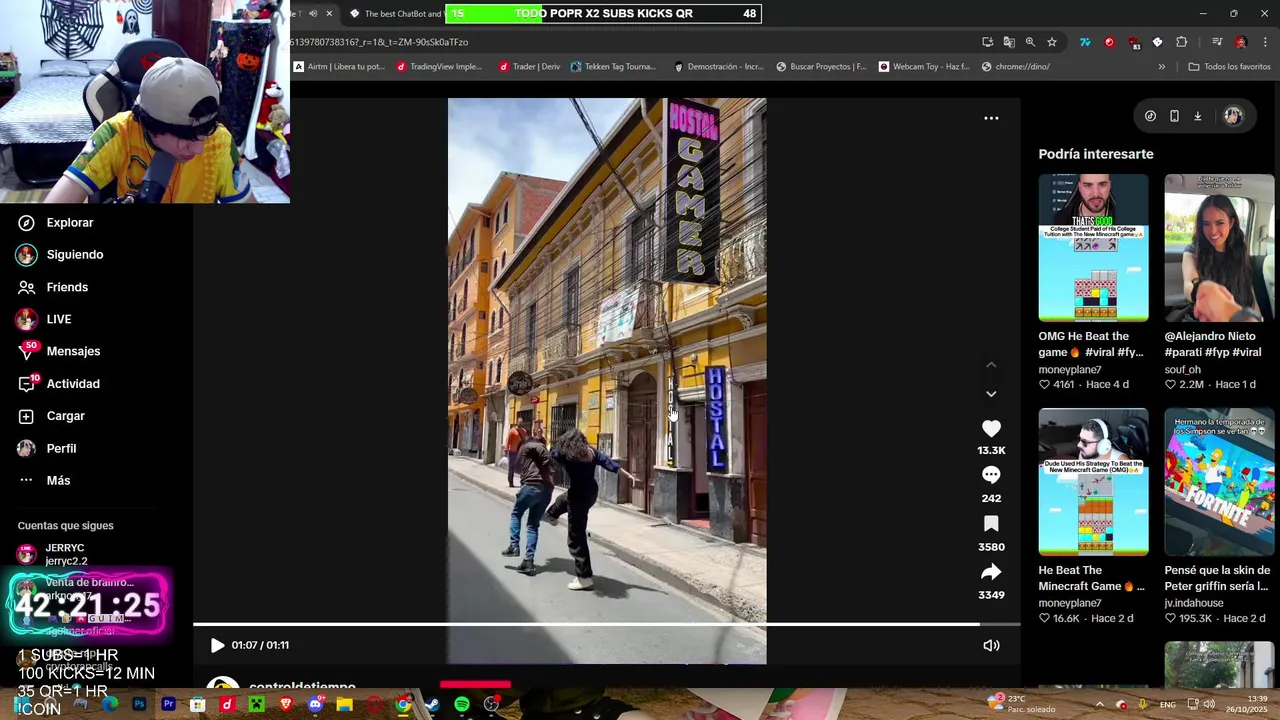Image resolution: width=1280 pixels, height=720 pixels.
Task: Open the TikTok coins icon at top right
Action: [x=1150, y=116]
